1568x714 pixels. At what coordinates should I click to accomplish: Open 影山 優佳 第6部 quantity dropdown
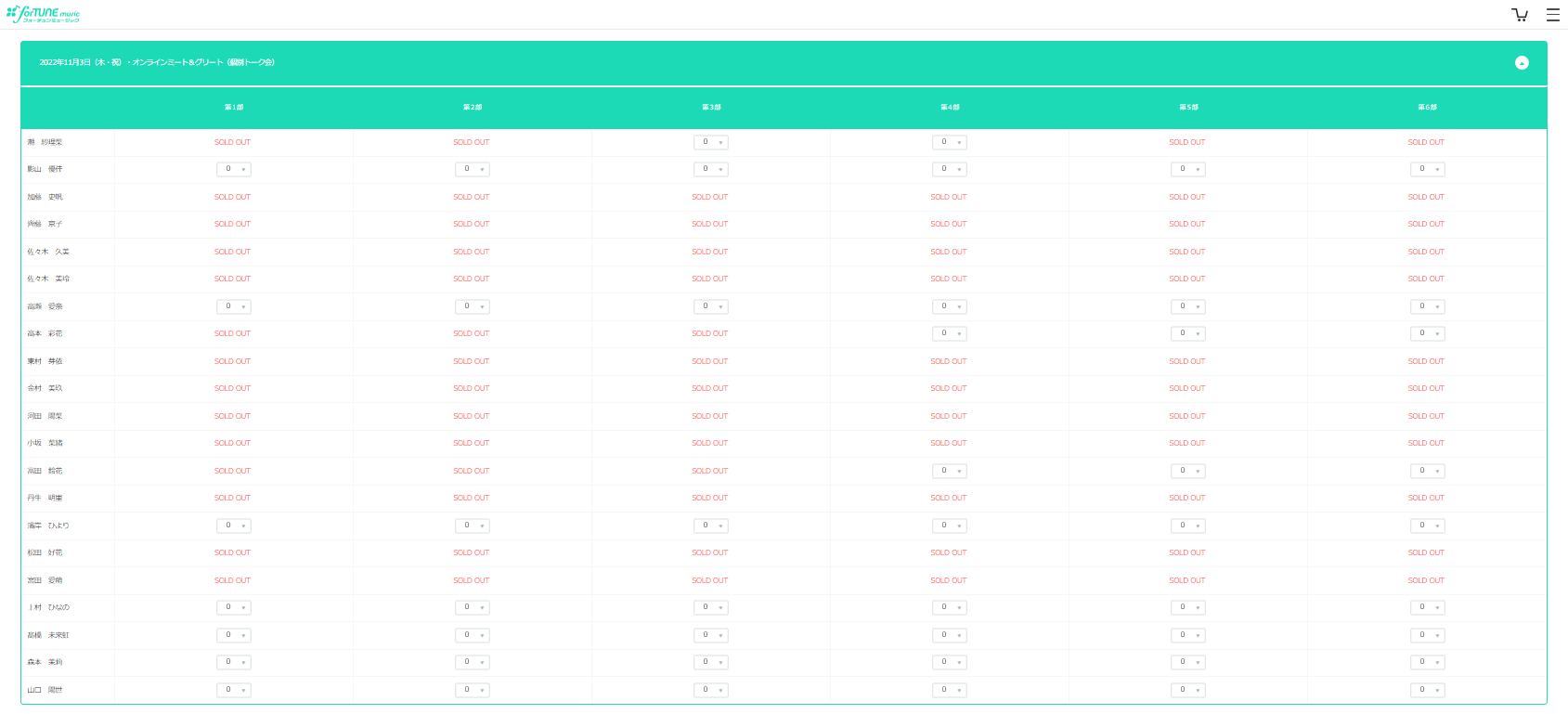[x=1428, y=169]
